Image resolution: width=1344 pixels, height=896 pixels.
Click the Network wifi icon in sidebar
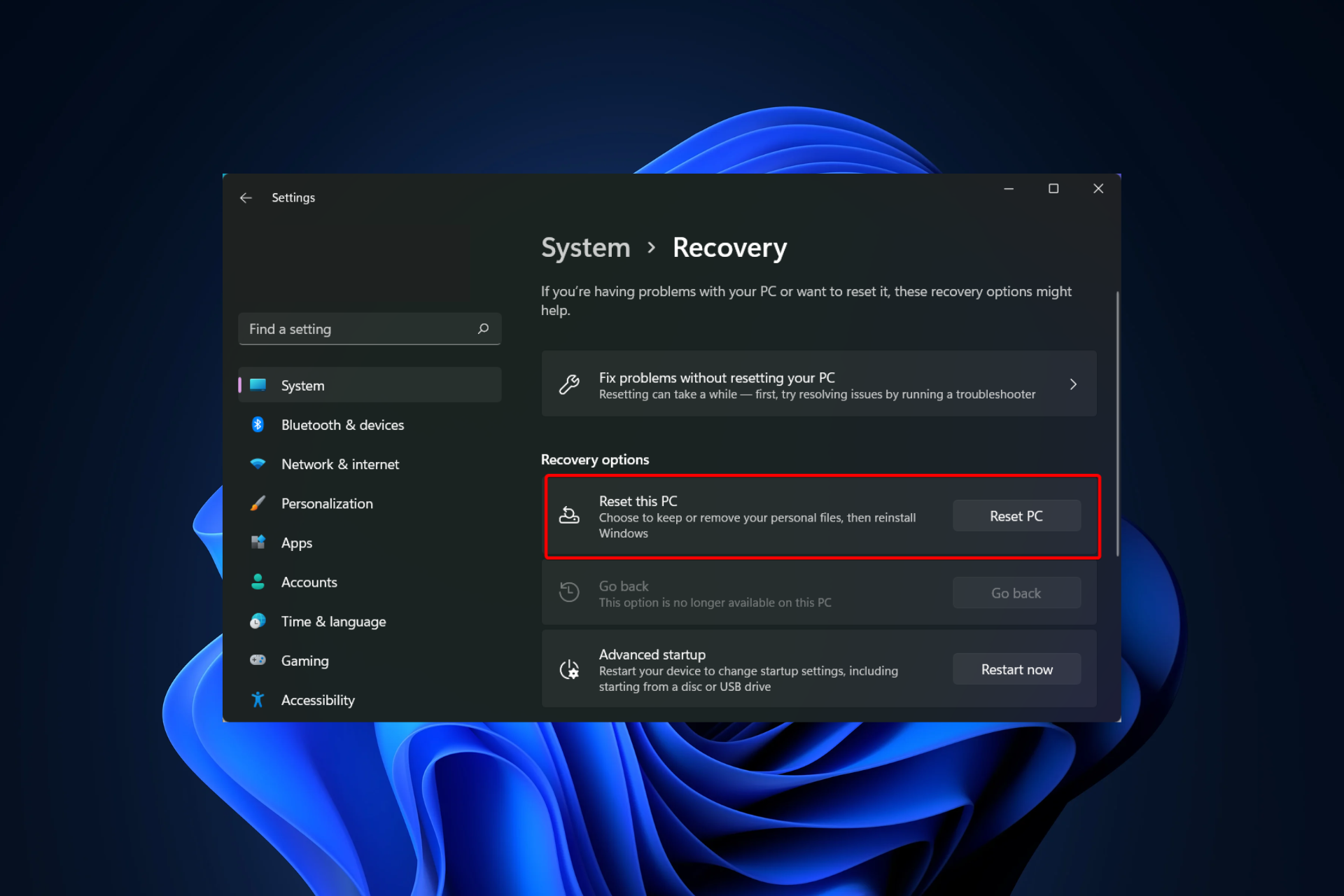point(258,464)
